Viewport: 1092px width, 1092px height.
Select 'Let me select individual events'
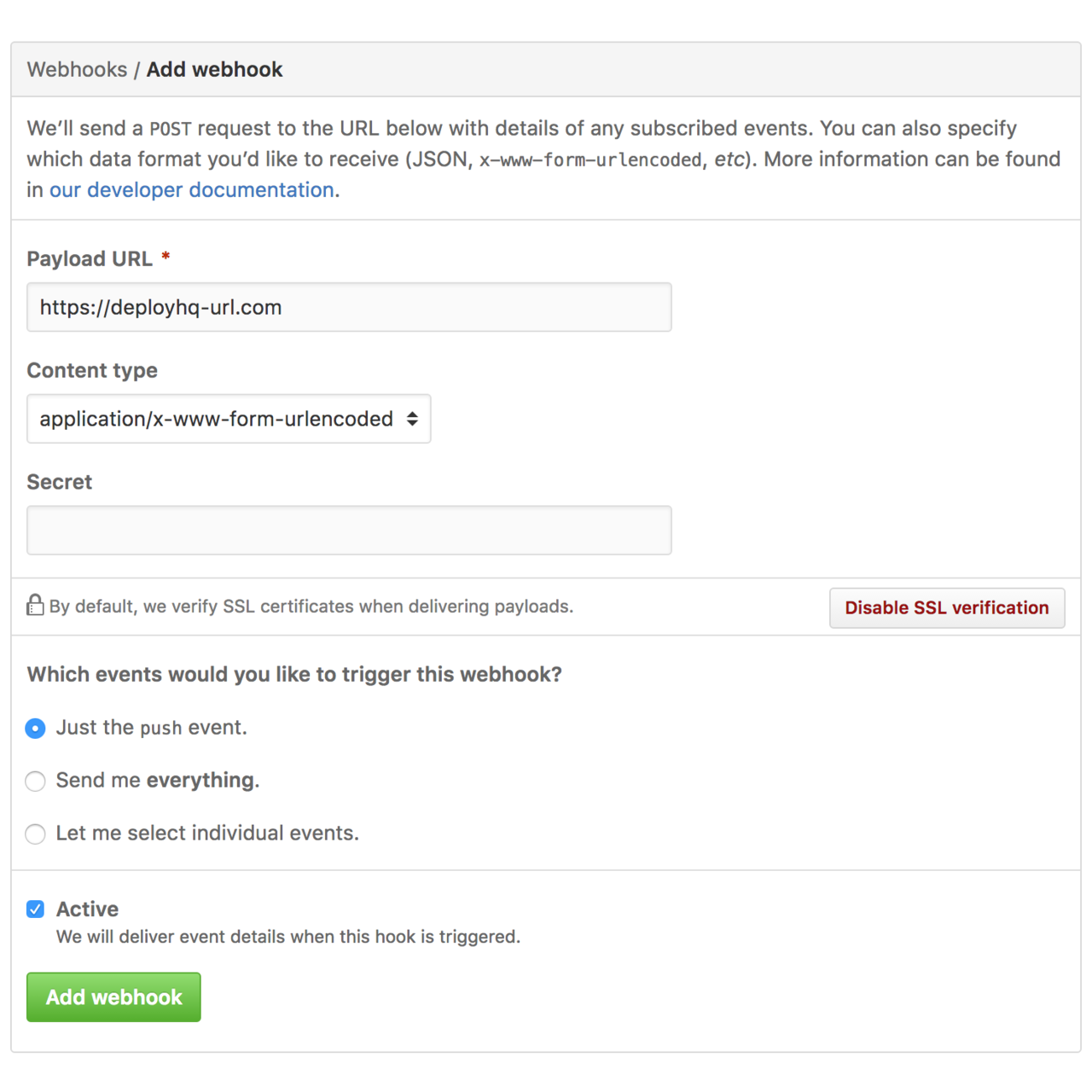pos(35,834)
